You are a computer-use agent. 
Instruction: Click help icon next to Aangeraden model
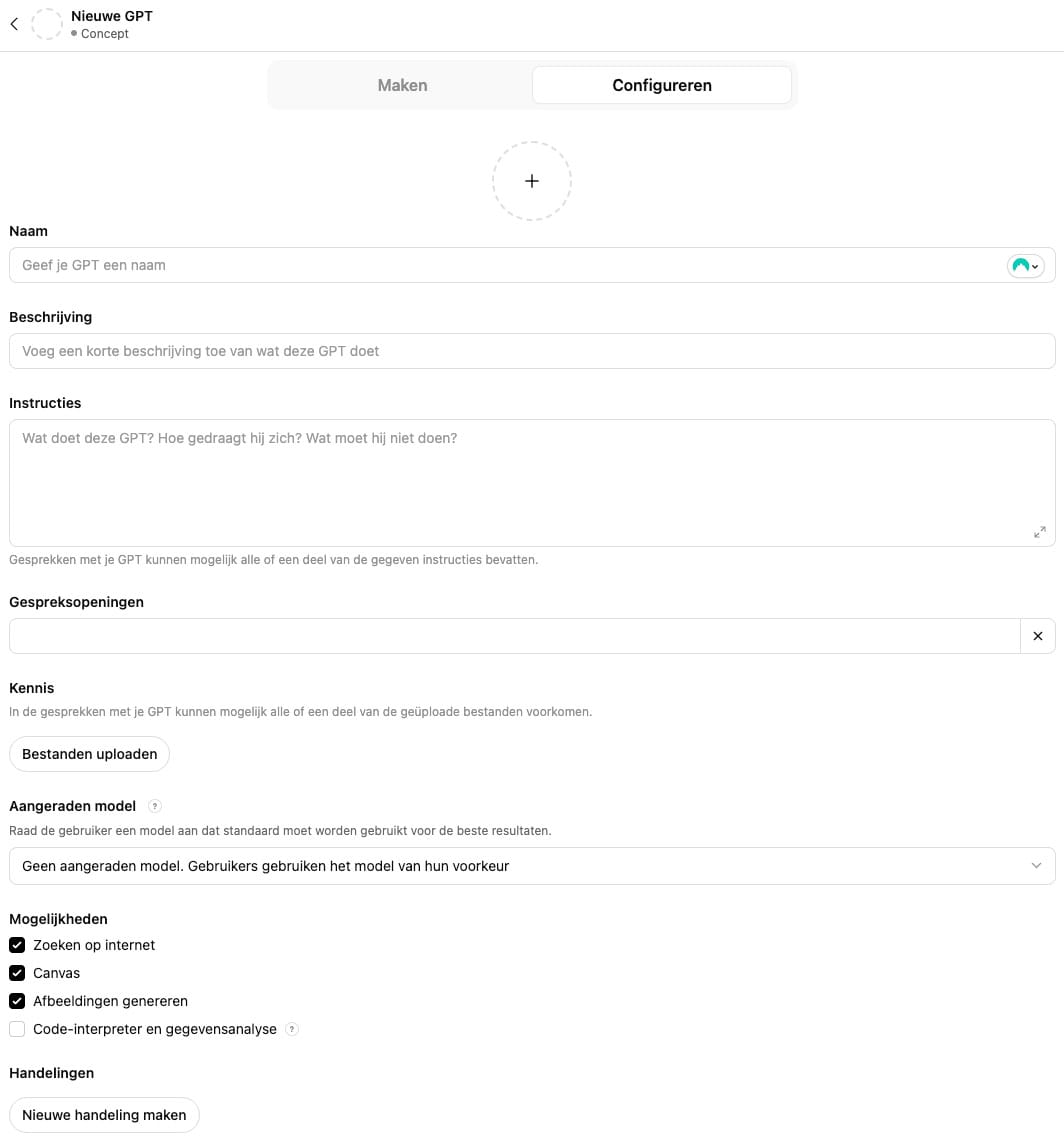155,806
